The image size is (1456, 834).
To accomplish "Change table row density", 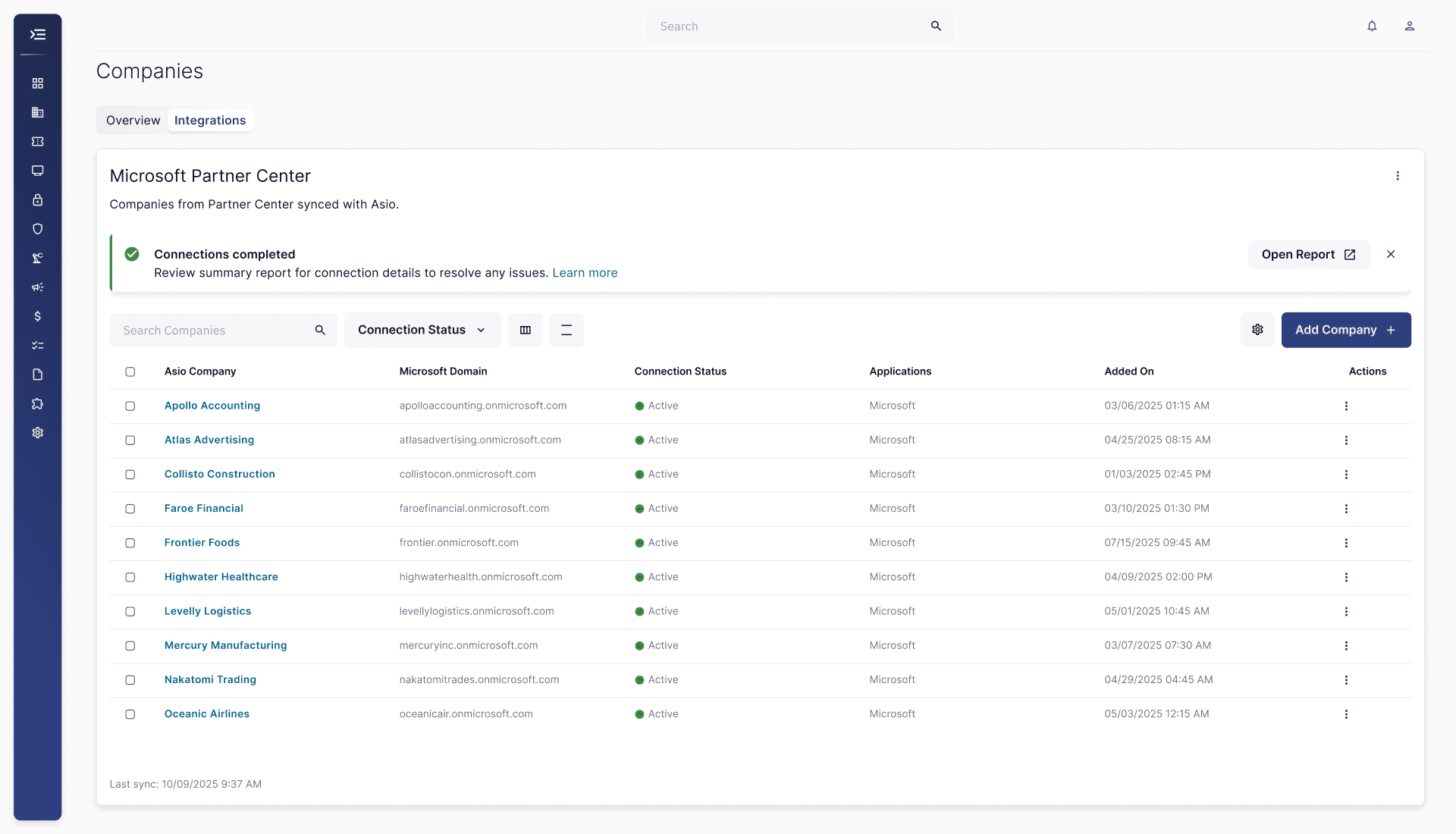I will (566, 330).
